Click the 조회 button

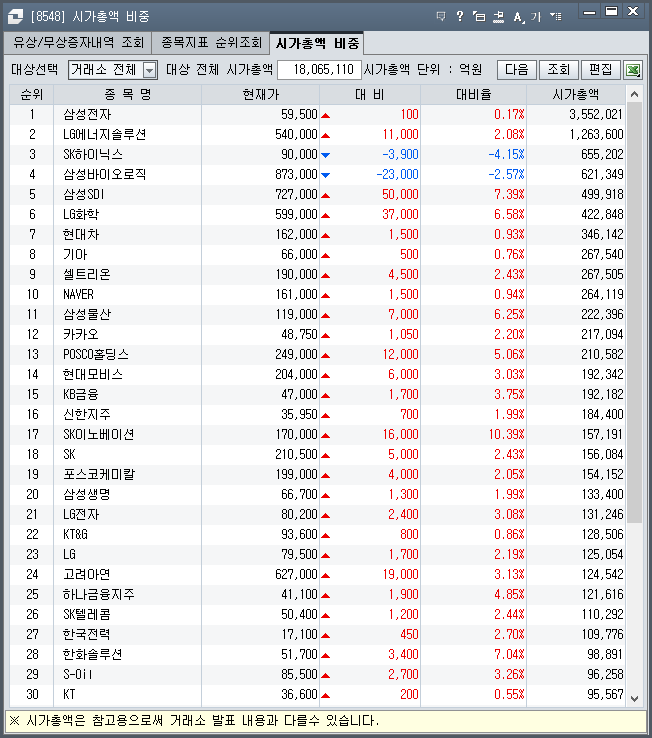pyautogui.click(x=559, y=70)
